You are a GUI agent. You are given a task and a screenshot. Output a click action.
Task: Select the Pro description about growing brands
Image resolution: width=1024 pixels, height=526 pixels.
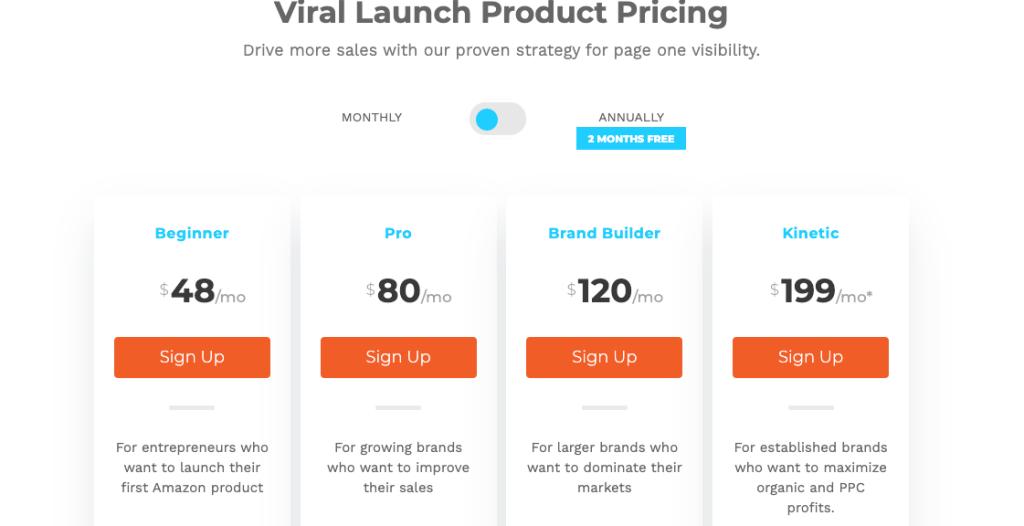point(398,467)
